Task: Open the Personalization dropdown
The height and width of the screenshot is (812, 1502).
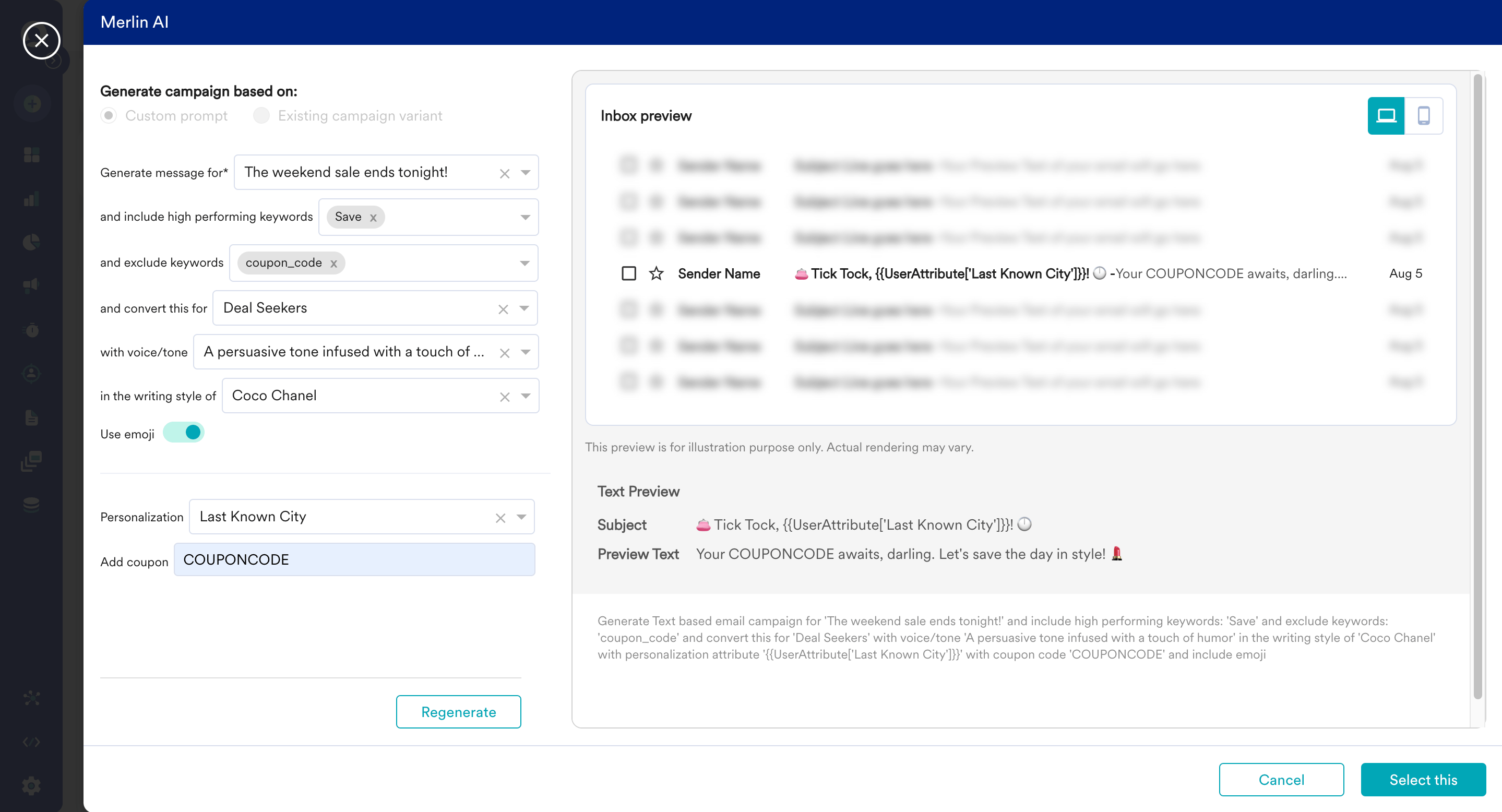Action: [521, 517]
